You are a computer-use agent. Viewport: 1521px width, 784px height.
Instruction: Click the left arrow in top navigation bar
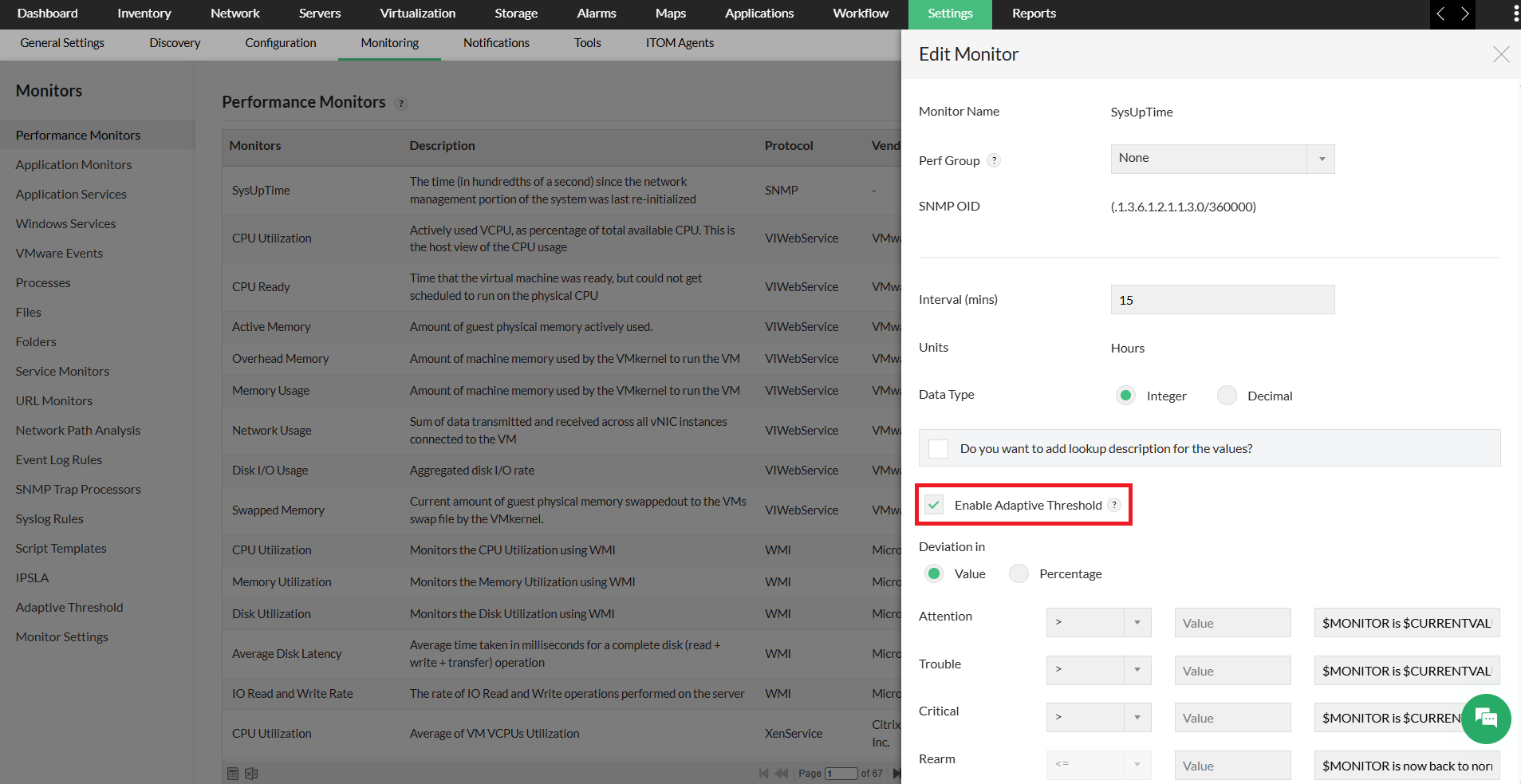1440,14
